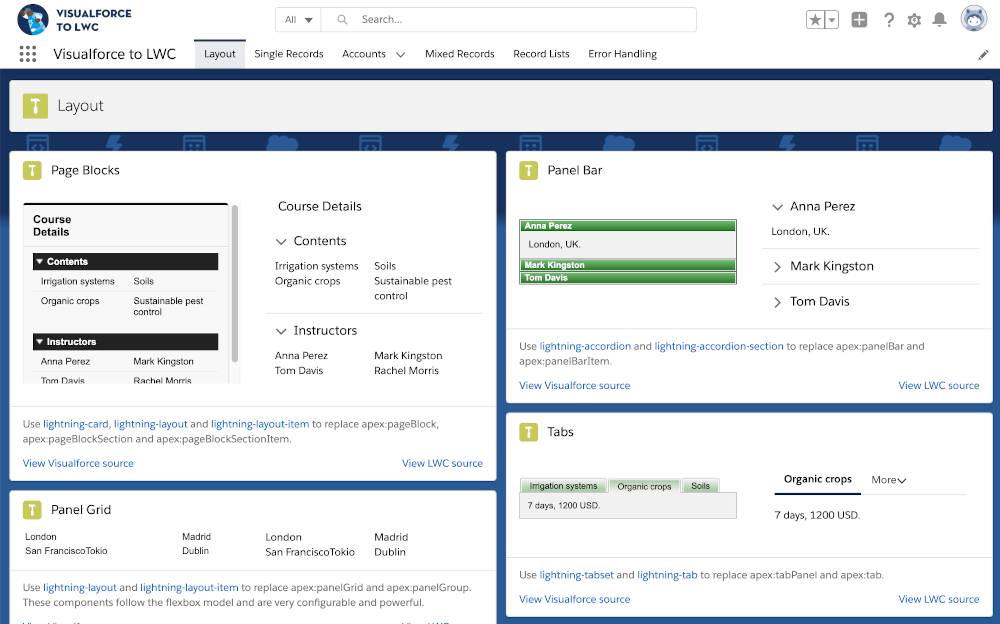Screen dimensions: 1000x624
Task: Click the Panel Grid card icon
Action: [32, 510]
